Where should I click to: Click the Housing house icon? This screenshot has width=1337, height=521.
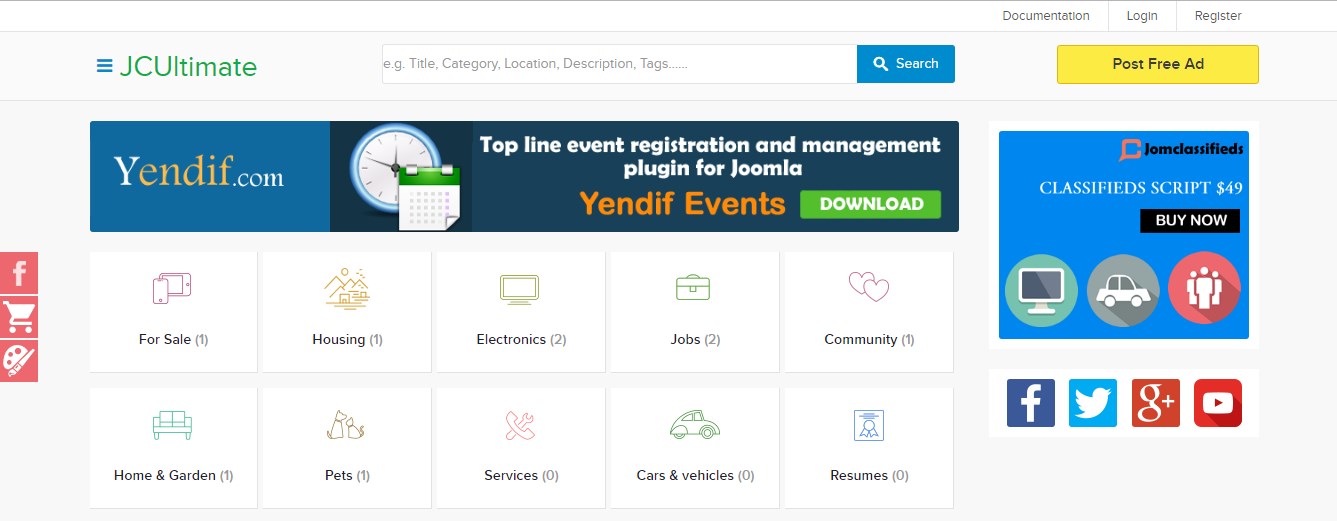347,287
